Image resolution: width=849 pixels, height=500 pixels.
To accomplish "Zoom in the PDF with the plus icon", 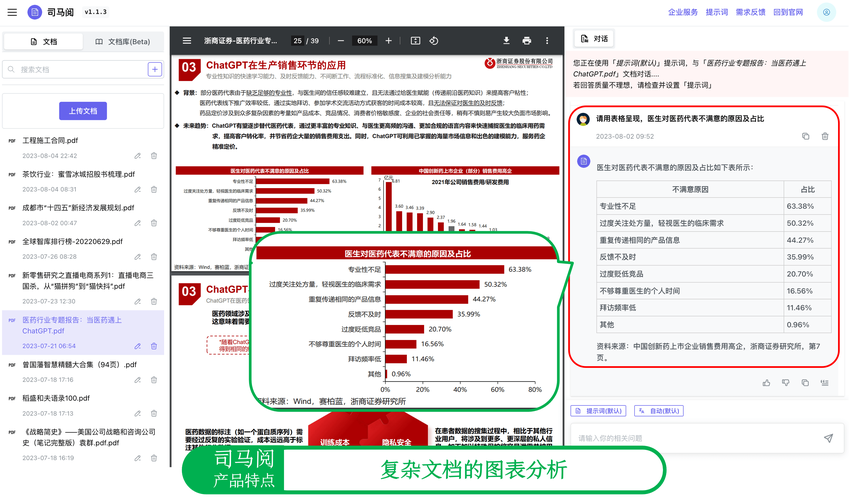I will 388,41.
